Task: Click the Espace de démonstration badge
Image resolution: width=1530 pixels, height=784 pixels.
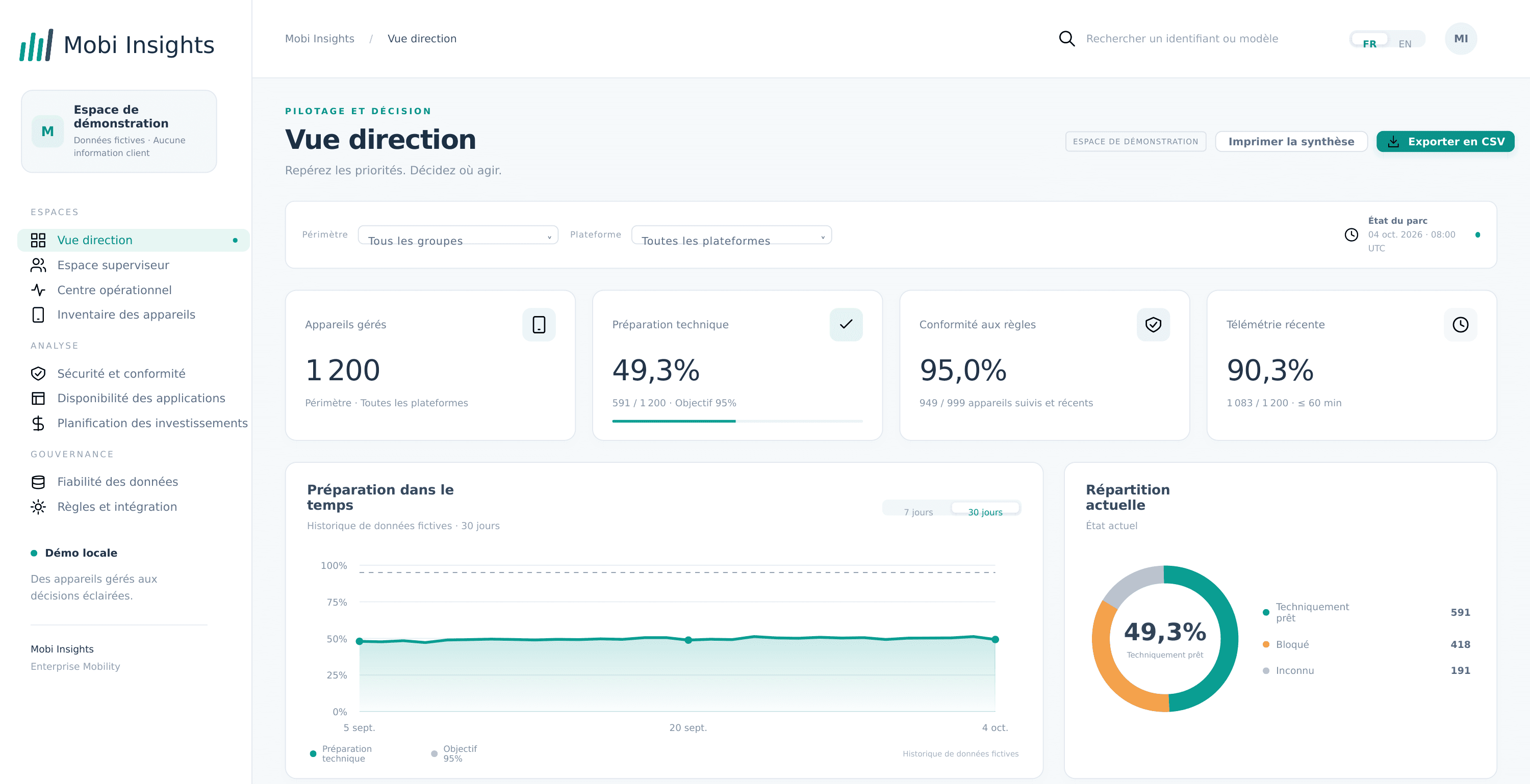Action: tap(1135, 141)
